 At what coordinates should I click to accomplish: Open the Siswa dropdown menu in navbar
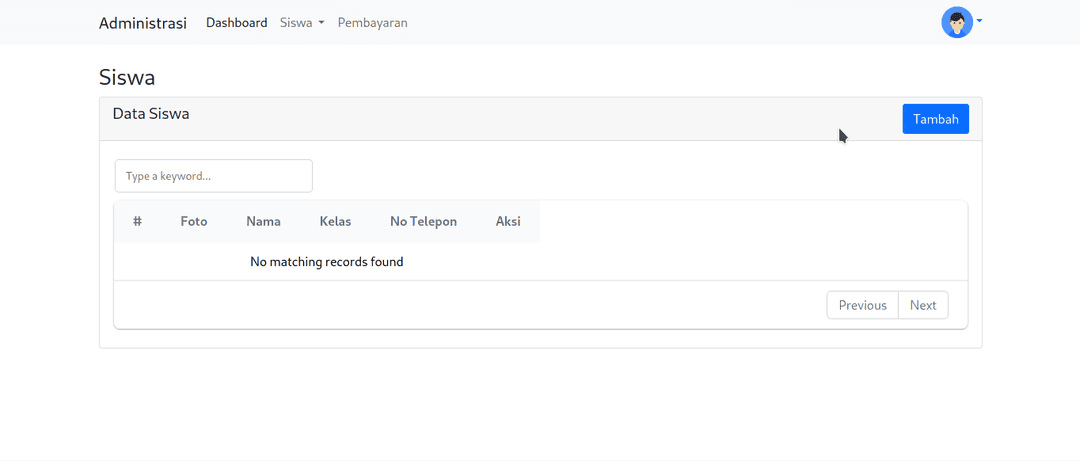(x=302, y=22)
